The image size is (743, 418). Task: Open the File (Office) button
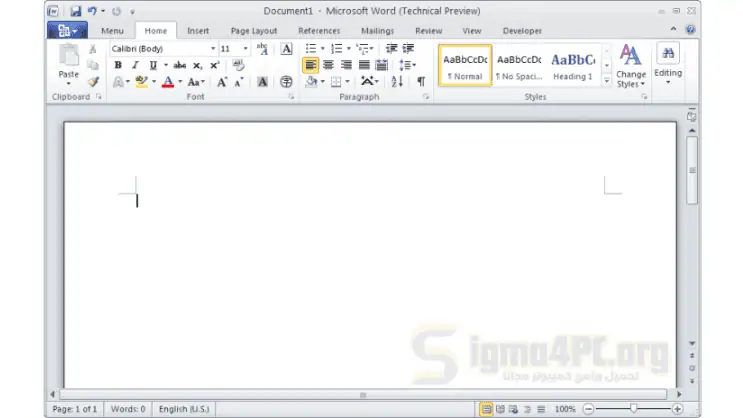click(67, 31)
